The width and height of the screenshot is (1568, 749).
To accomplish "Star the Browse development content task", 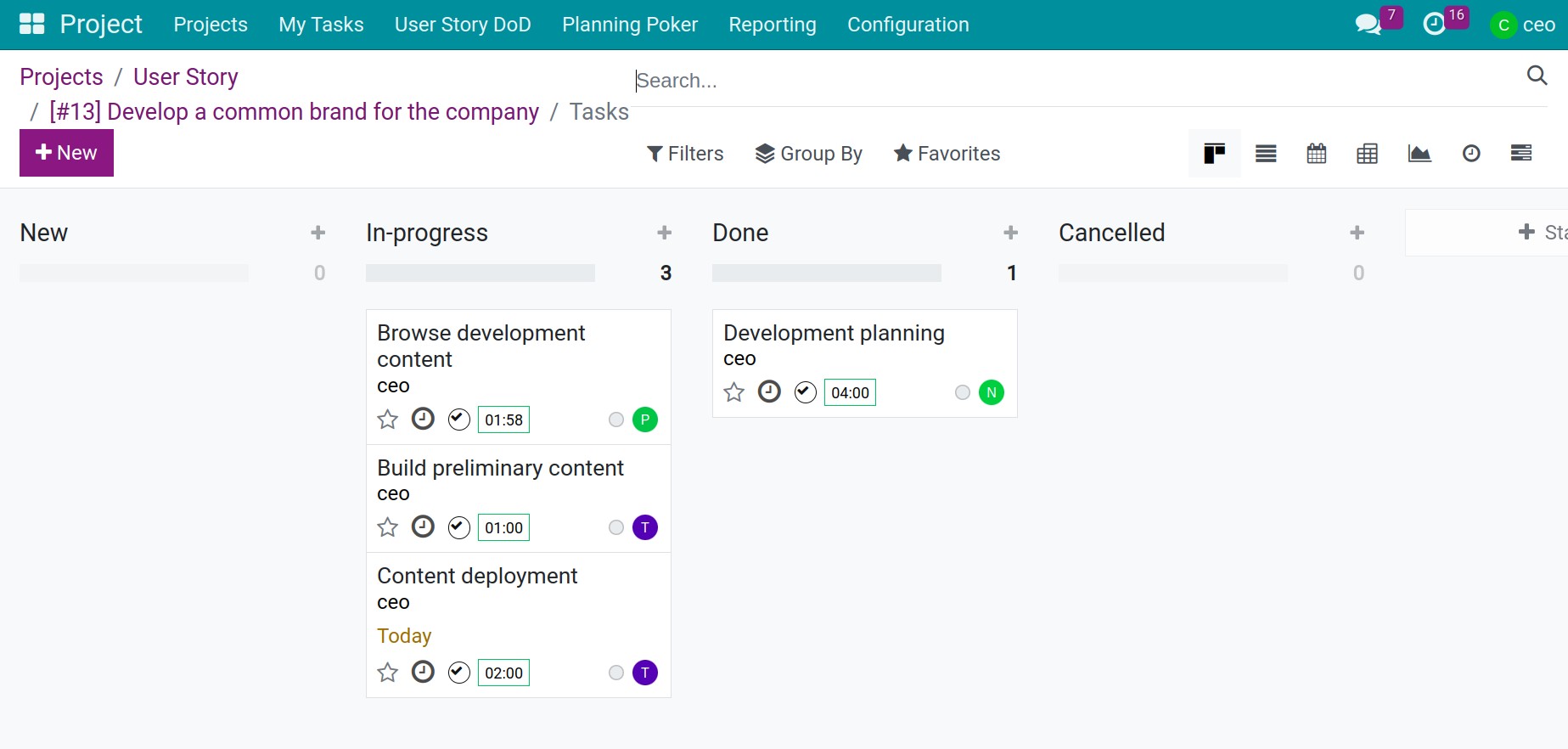I will (x=388, y=420).
